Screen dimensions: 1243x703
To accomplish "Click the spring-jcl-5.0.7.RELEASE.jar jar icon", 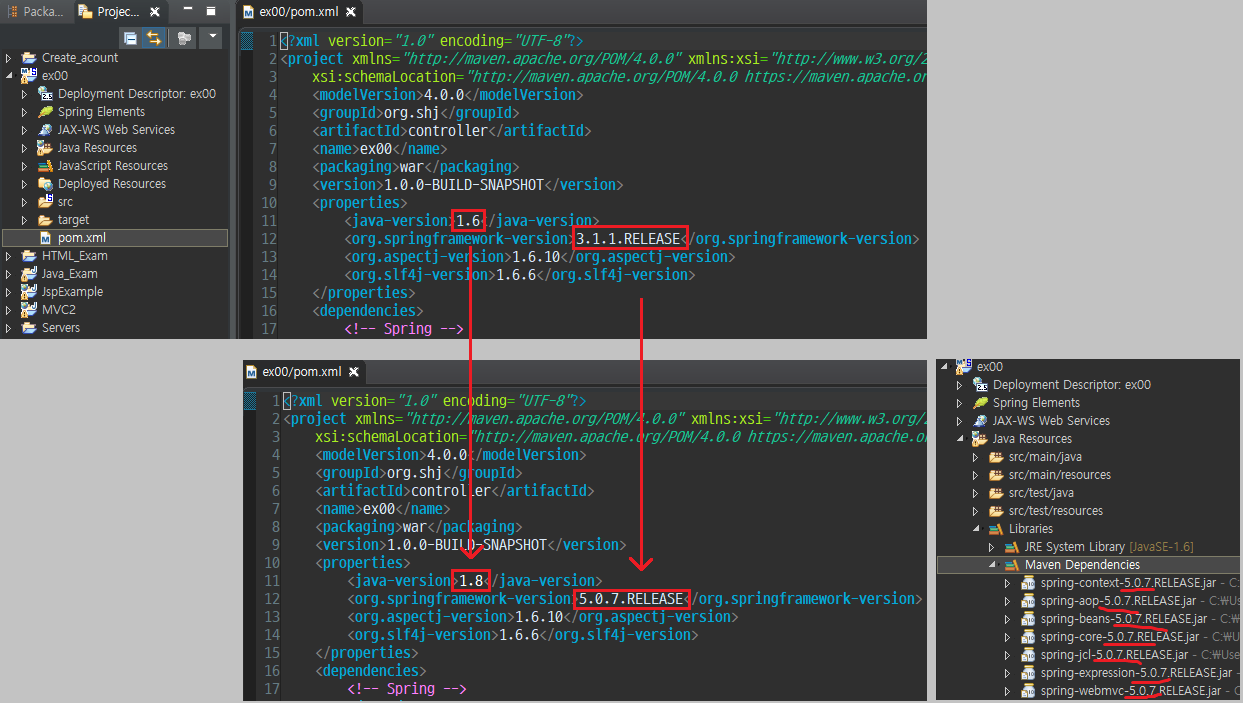I will (x=1028, y=655).
